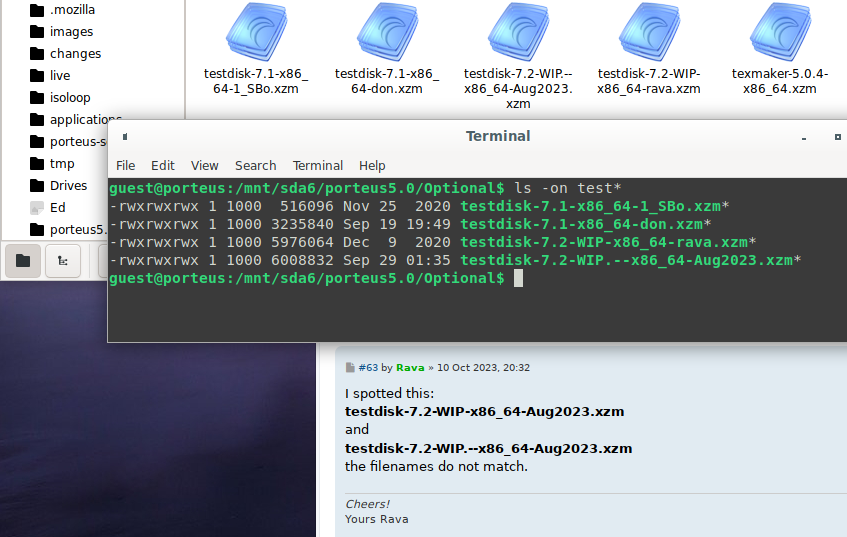
Task: Click the testdisk-7.1-x86_64-1_SBo.xzm file label
Action: [x=256, y=81]
